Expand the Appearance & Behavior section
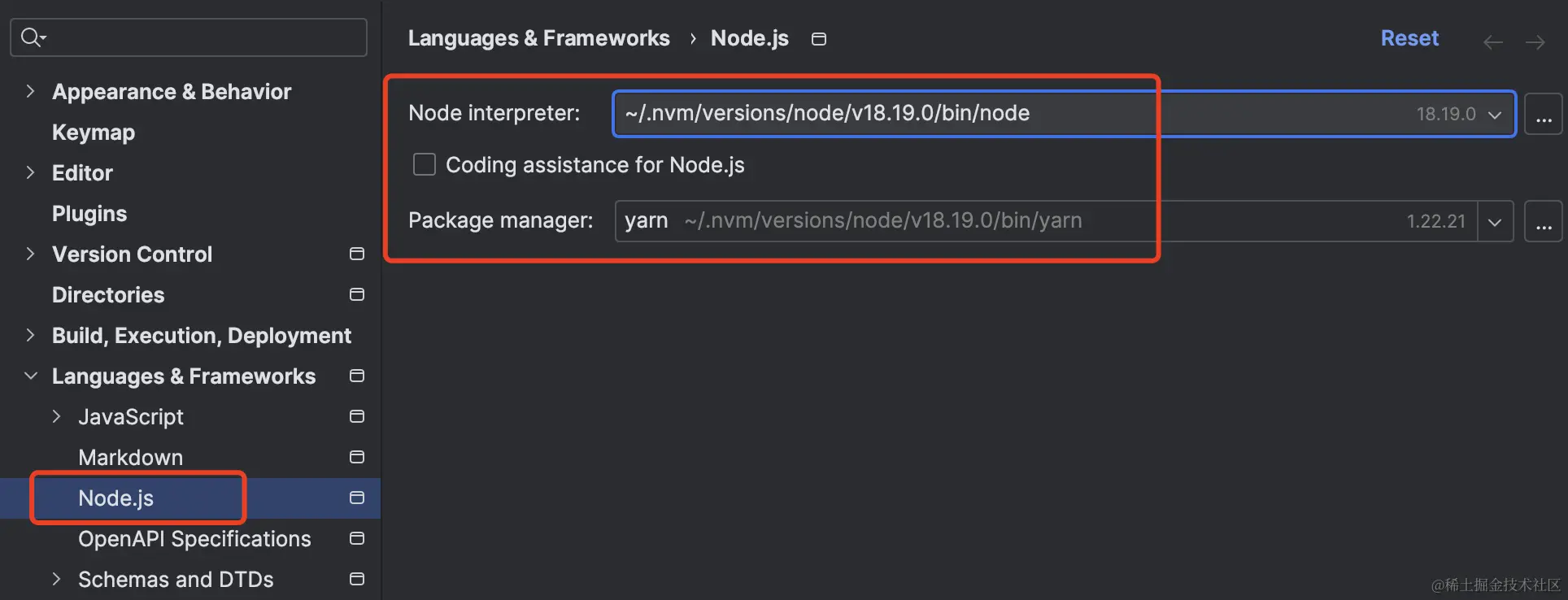 [30, 91]
